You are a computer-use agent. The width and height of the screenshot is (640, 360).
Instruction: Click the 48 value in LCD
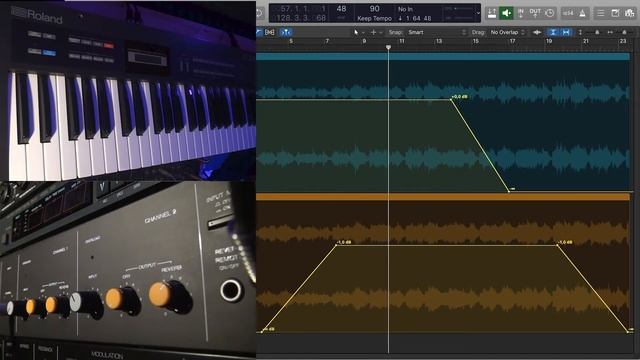point(342,9)
